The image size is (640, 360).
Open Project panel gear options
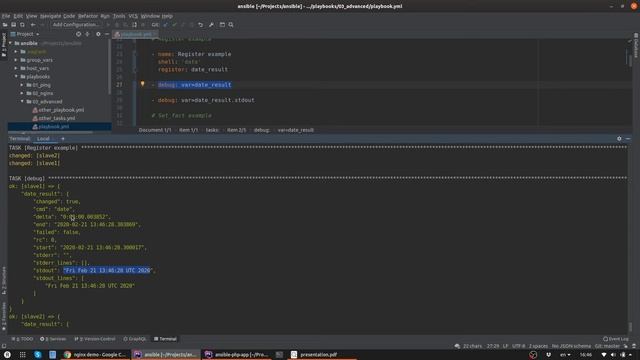[x=98, y=34]
